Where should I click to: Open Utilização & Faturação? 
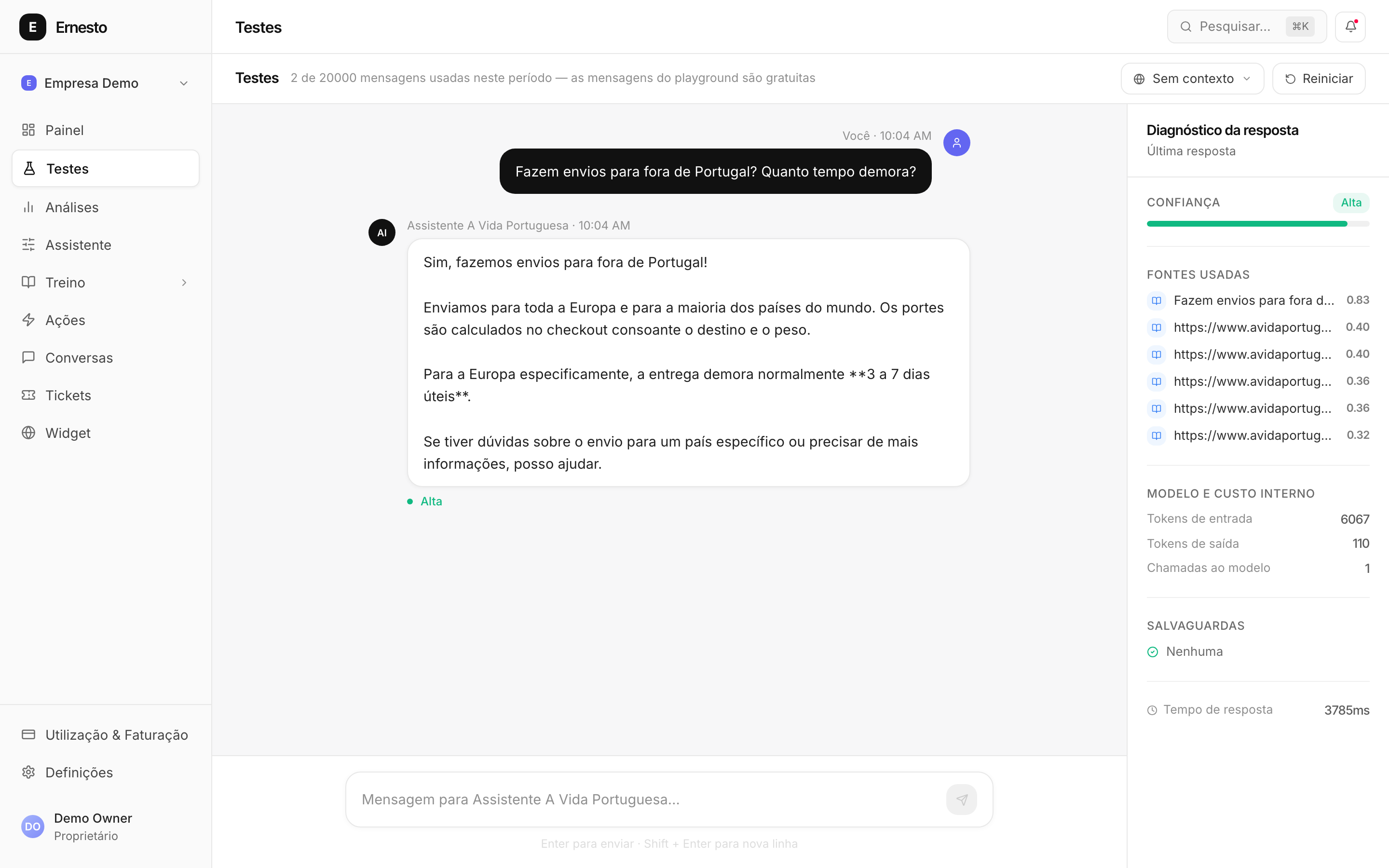[106, 735]
